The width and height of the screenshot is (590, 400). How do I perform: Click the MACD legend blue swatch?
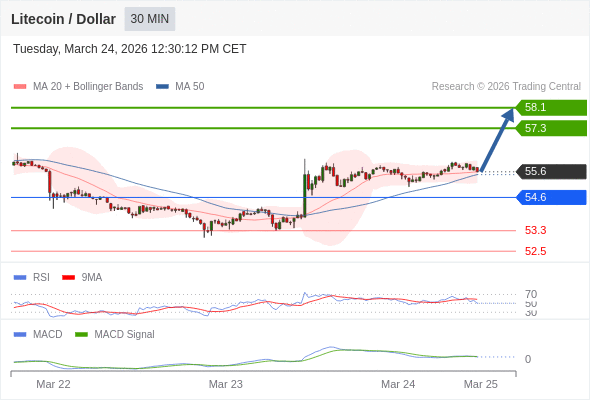coord(20,335)
